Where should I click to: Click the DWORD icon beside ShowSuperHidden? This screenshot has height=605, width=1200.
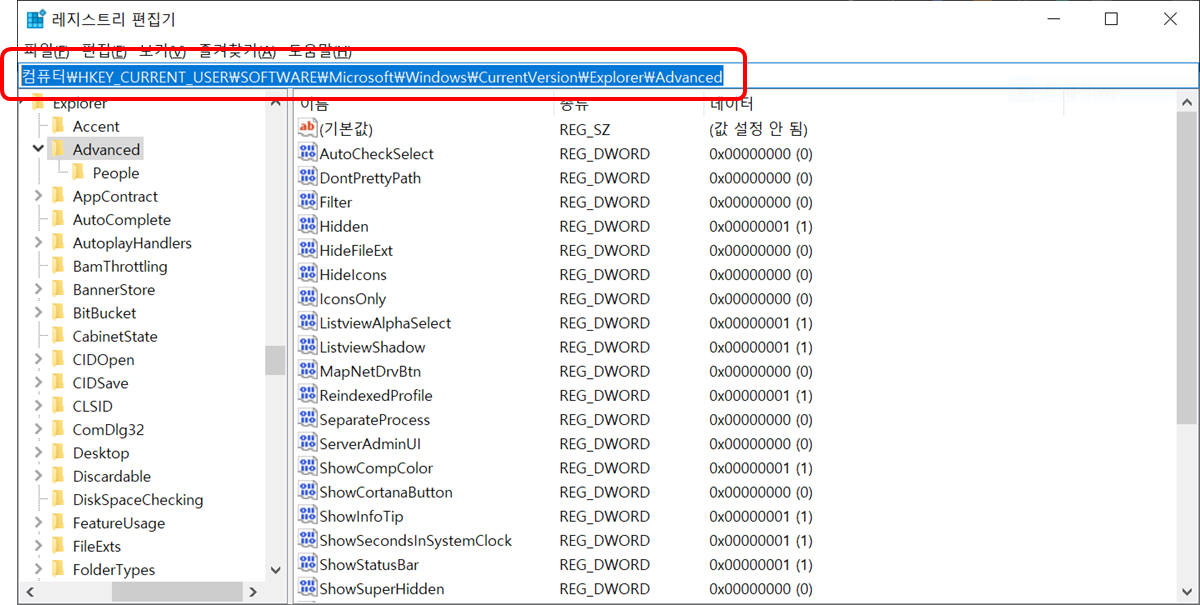307,588
